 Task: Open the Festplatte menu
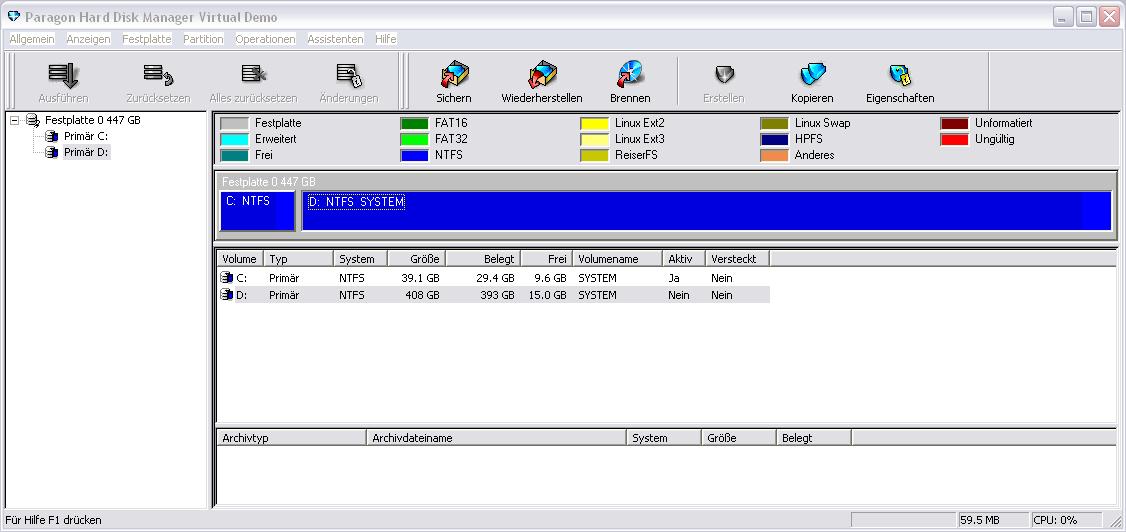tap(146, 39)
